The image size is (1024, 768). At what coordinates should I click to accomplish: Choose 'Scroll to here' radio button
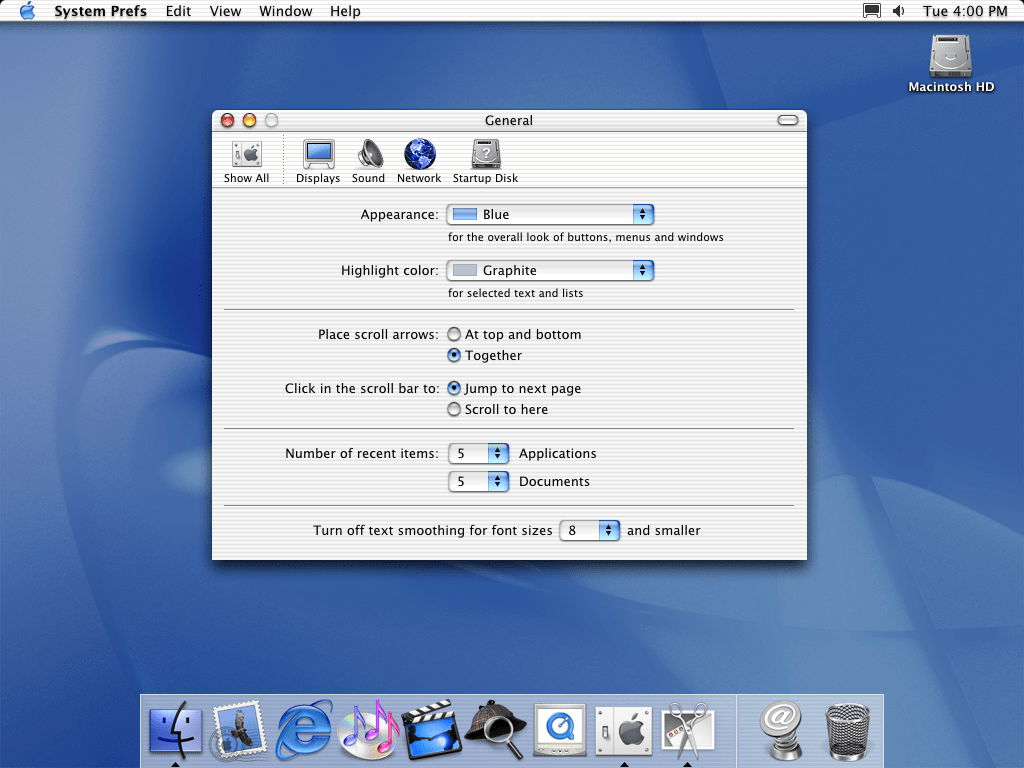(x=454, y=410)
